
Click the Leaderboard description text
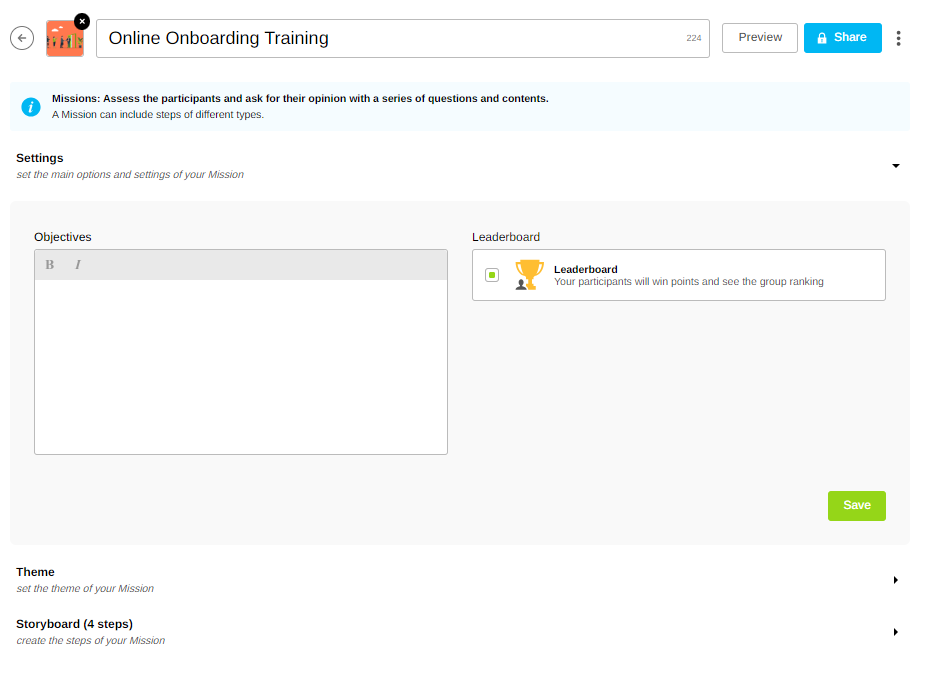(x=688, y=282)
